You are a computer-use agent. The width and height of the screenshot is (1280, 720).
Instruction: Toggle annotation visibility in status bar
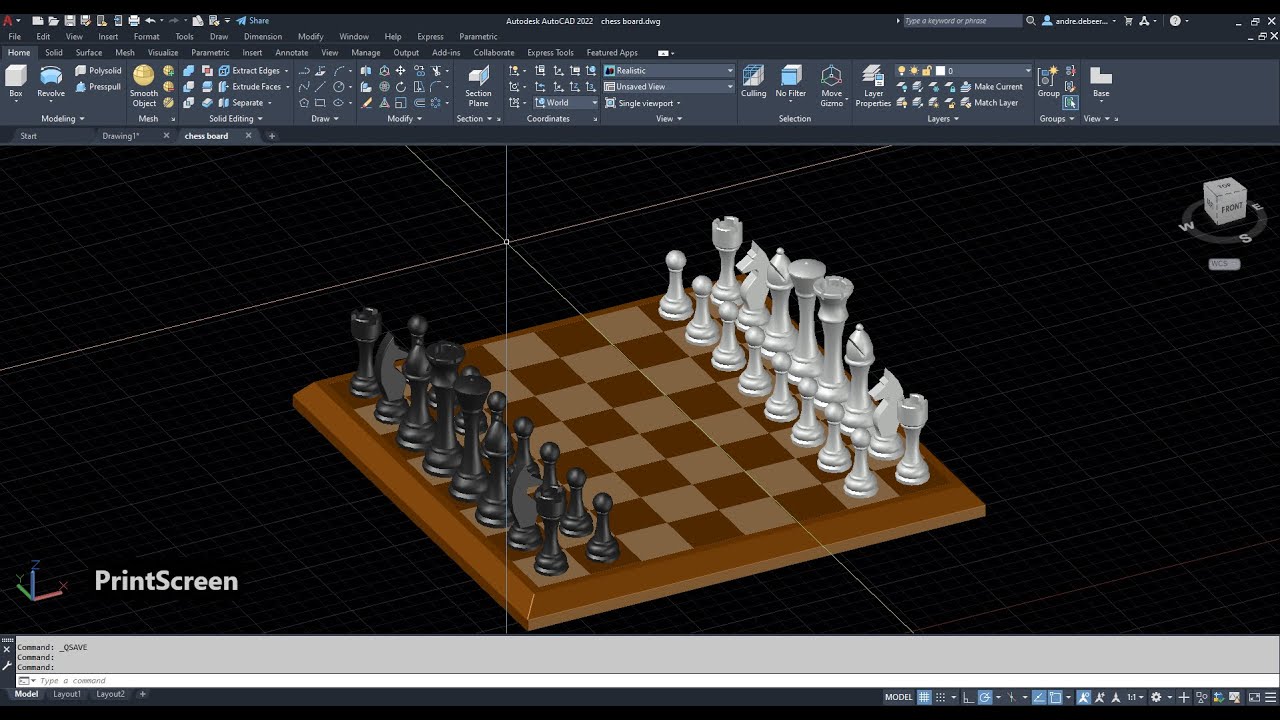tap(1083, 697)
